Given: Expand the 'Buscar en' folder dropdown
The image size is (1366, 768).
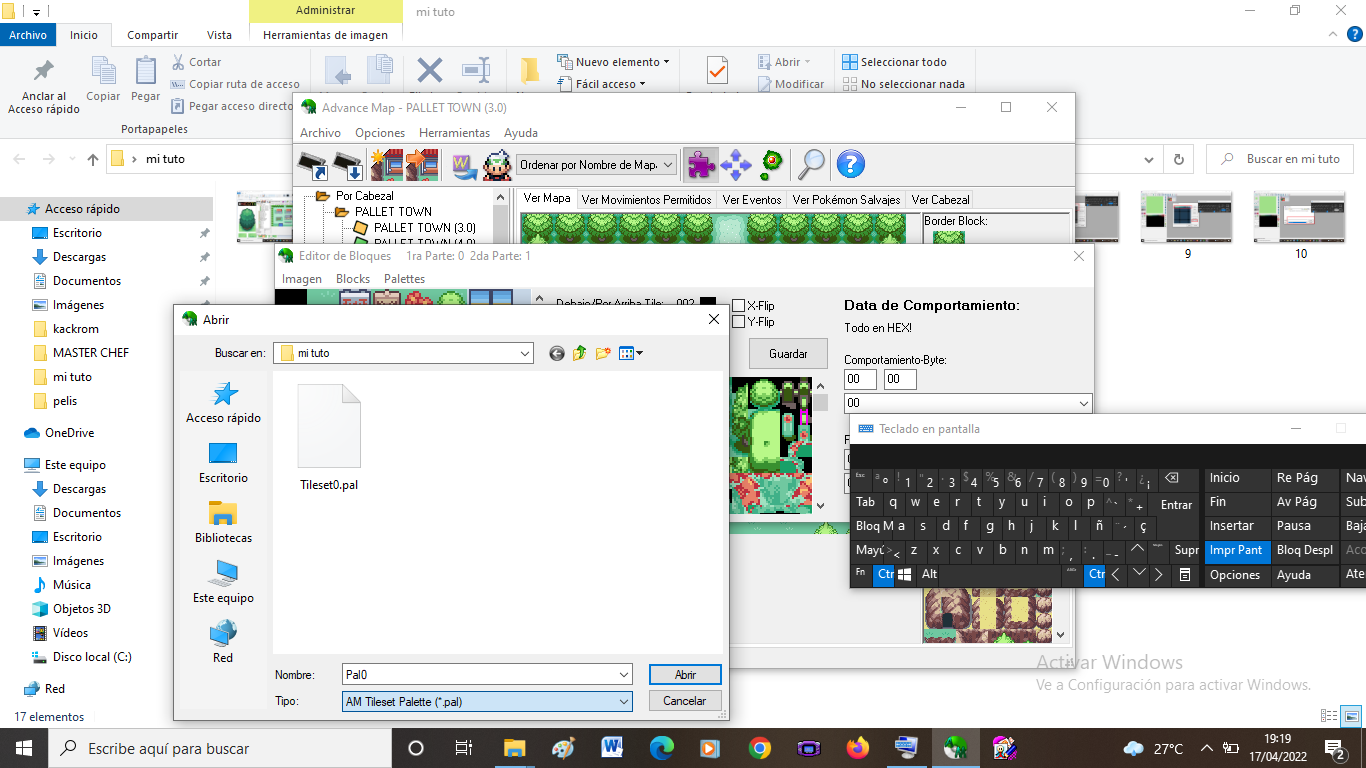Looking at the screenshot, I should pos(525,353).
